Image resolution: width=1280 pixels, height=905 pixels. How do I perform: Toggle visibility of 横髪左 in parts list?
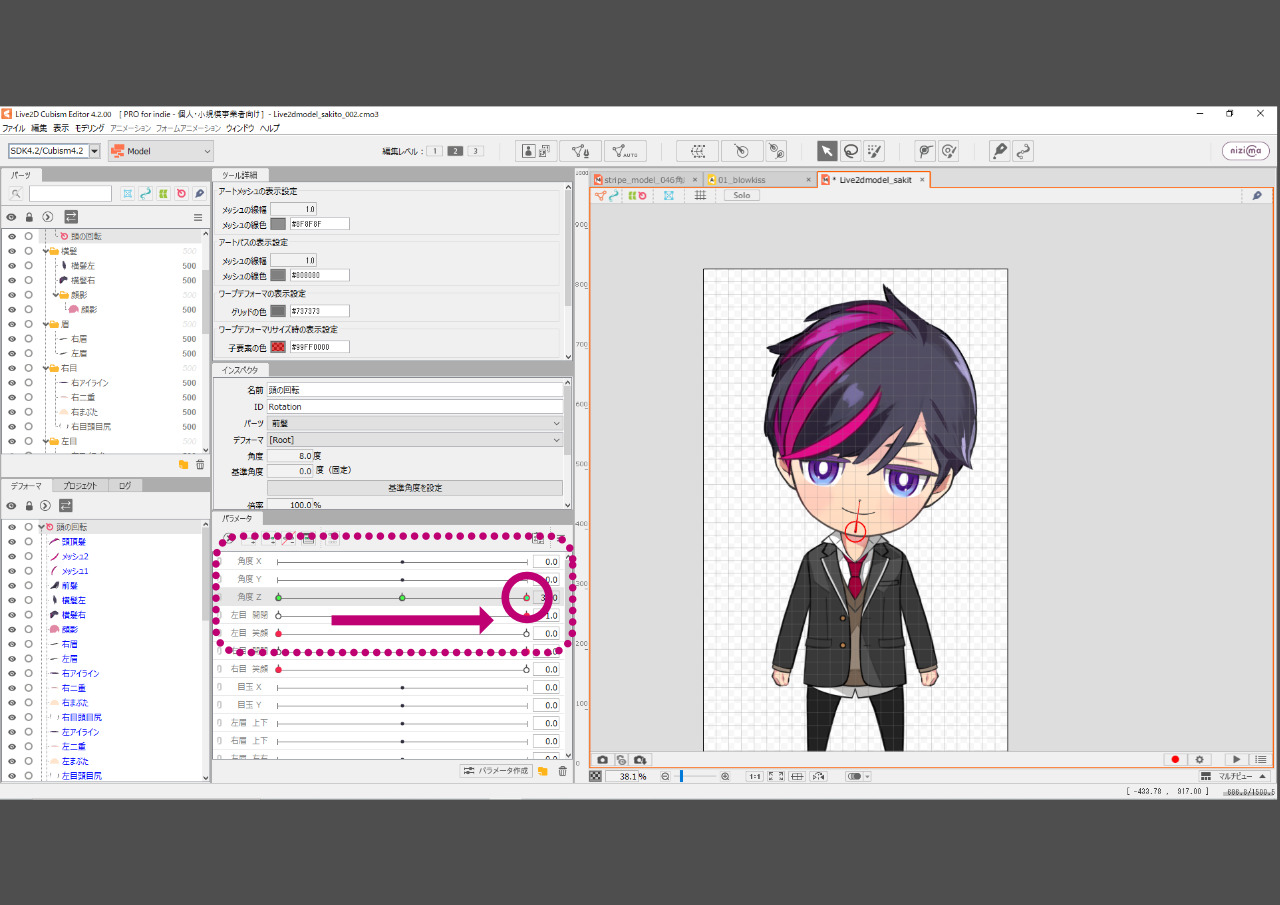point(12,266)
